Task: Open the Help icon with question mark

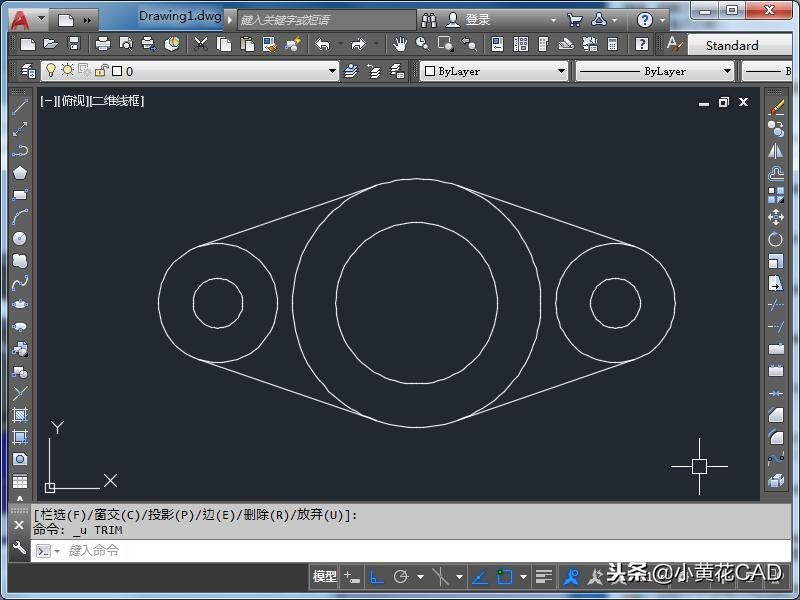Action: tap(640, 44)
